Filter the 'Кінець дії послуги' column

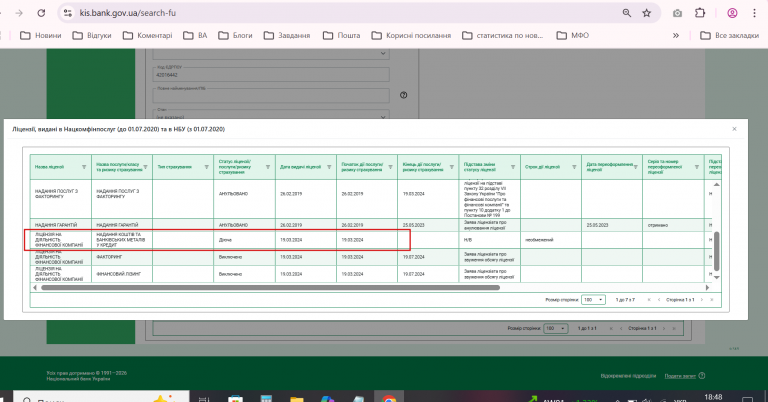pos(452,167)
